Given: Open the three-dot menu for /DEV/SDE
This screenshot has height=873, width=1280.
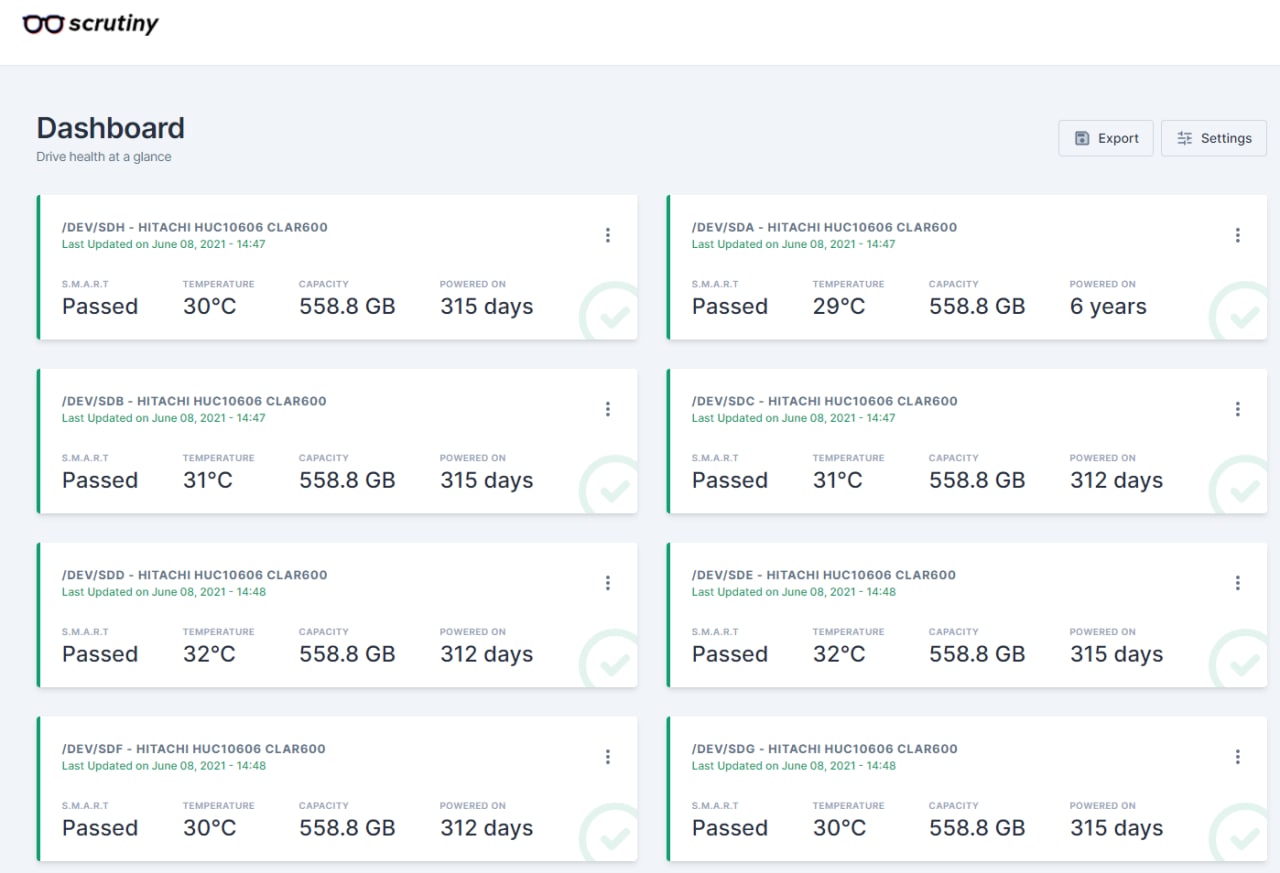Looking at the screenshot, I should (1237, 583).
